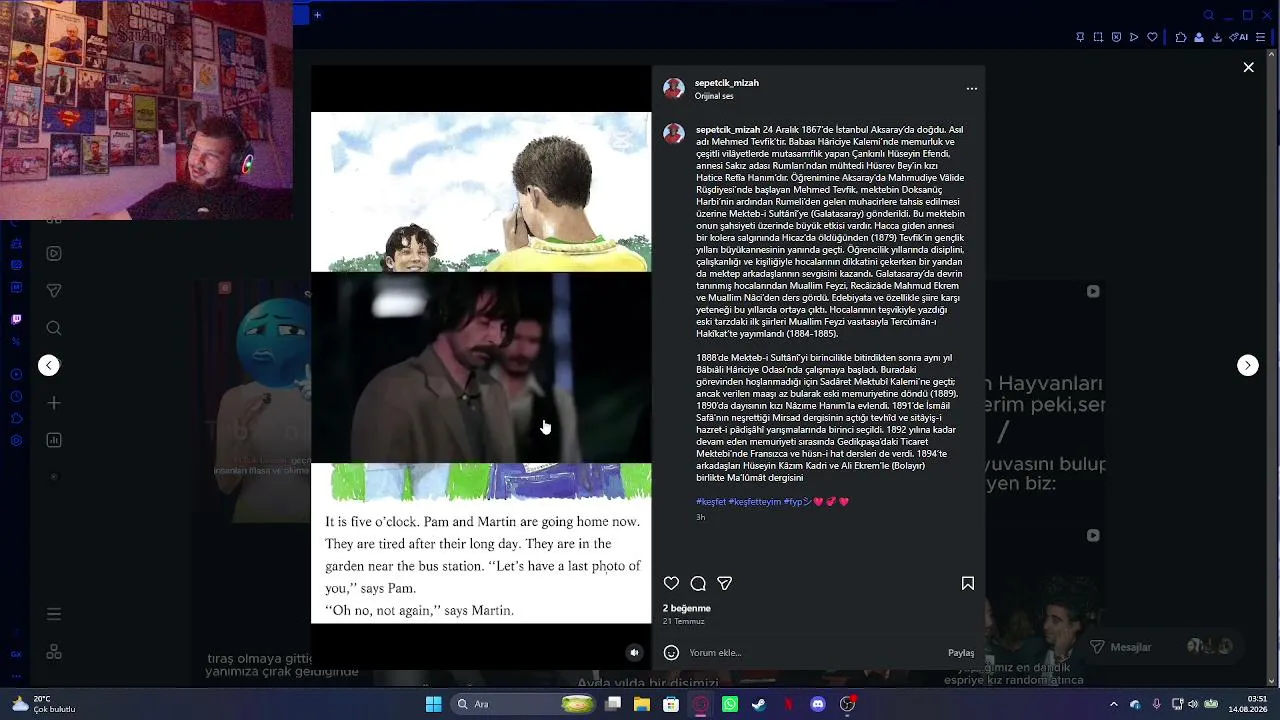The image size is (1280, 720).
Task: Open the post's three-dot options menu
Action: pyautogui.click(x=971, y=88)
